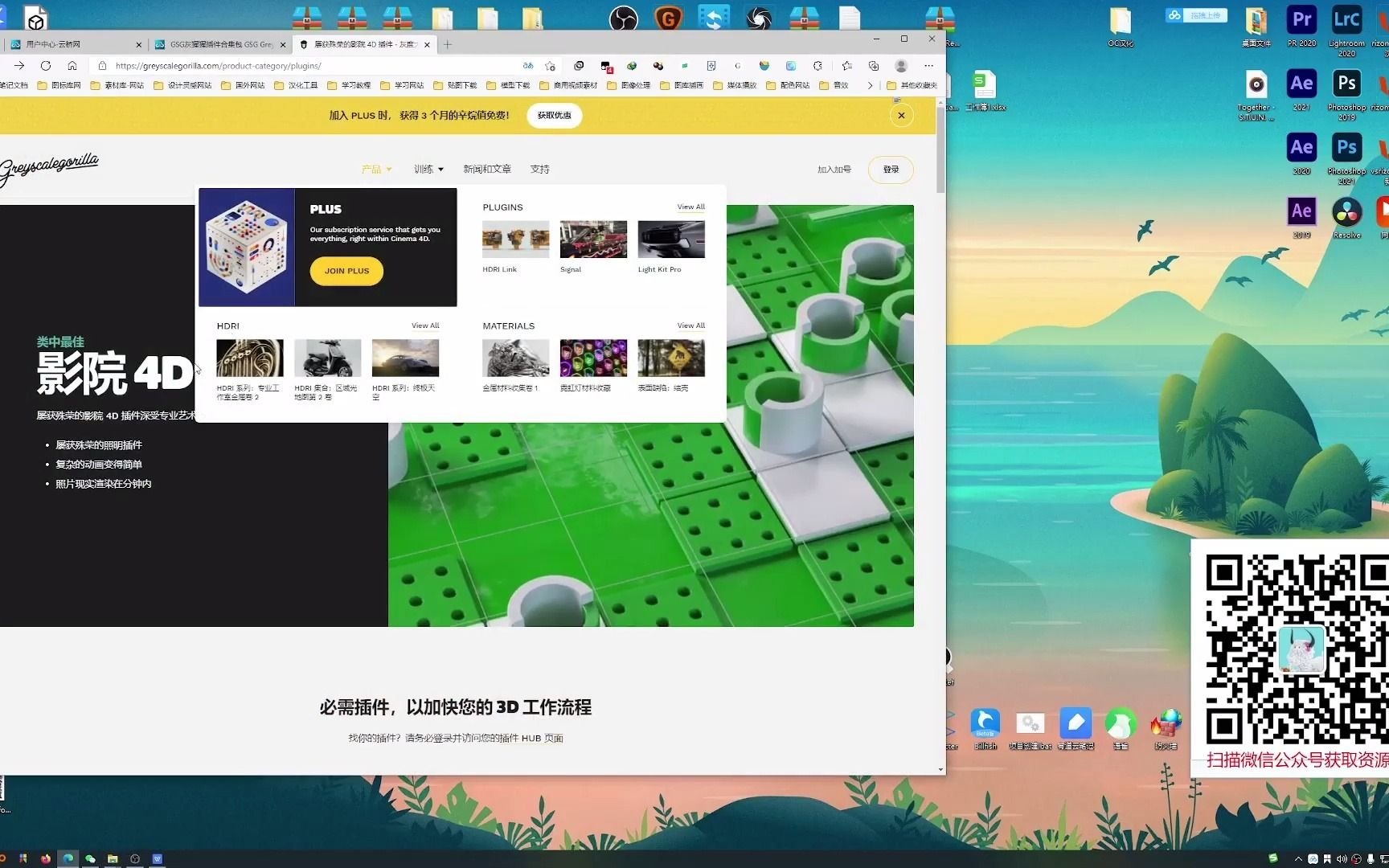The height and width of the screenshot is (868, 1389).
Task: Click the JOIN PLUS button
Action: [x=346, y=271]
